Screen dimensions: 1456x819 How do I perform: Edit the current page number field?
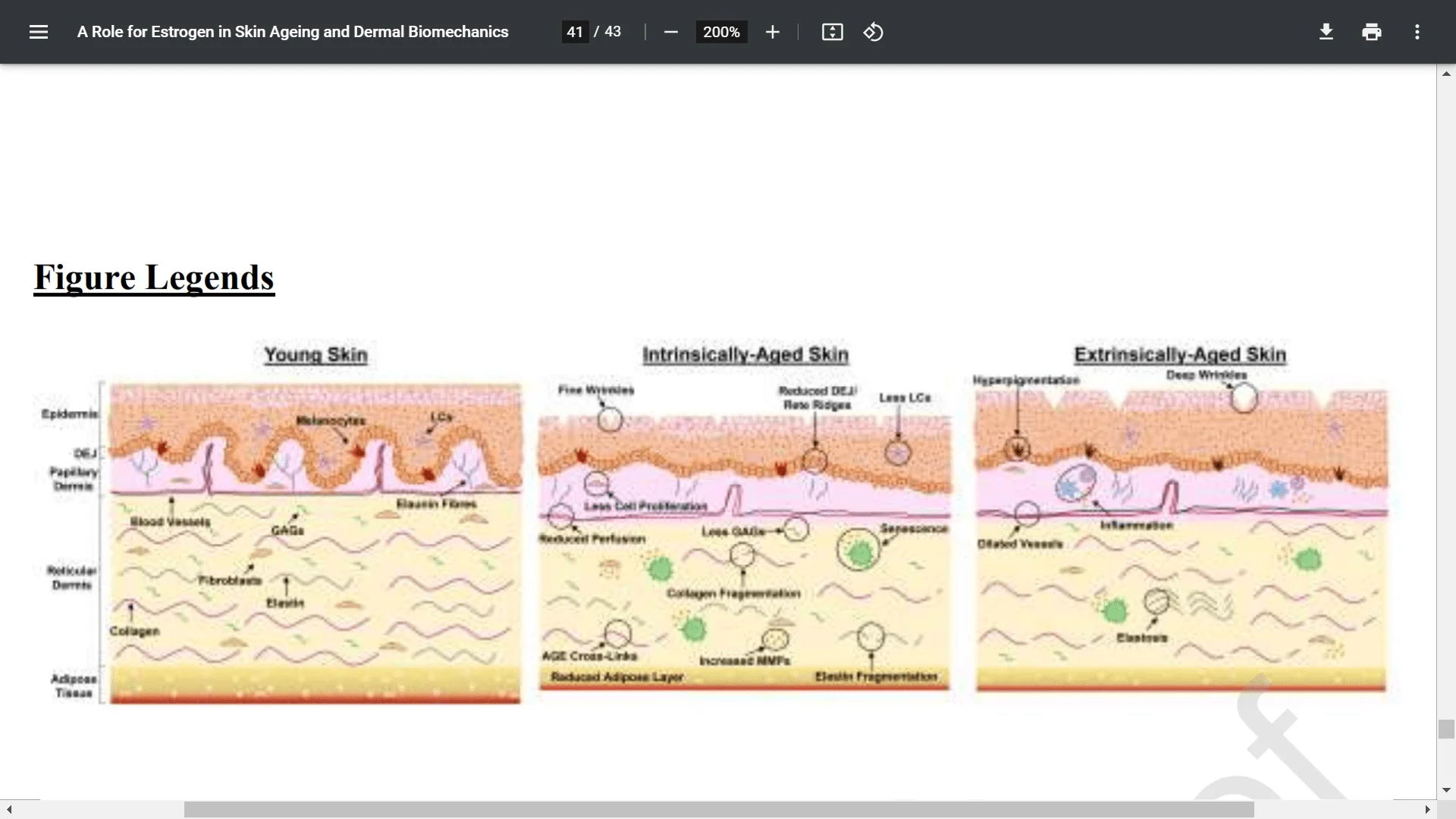pyautogui.click(x=575, y=32)
